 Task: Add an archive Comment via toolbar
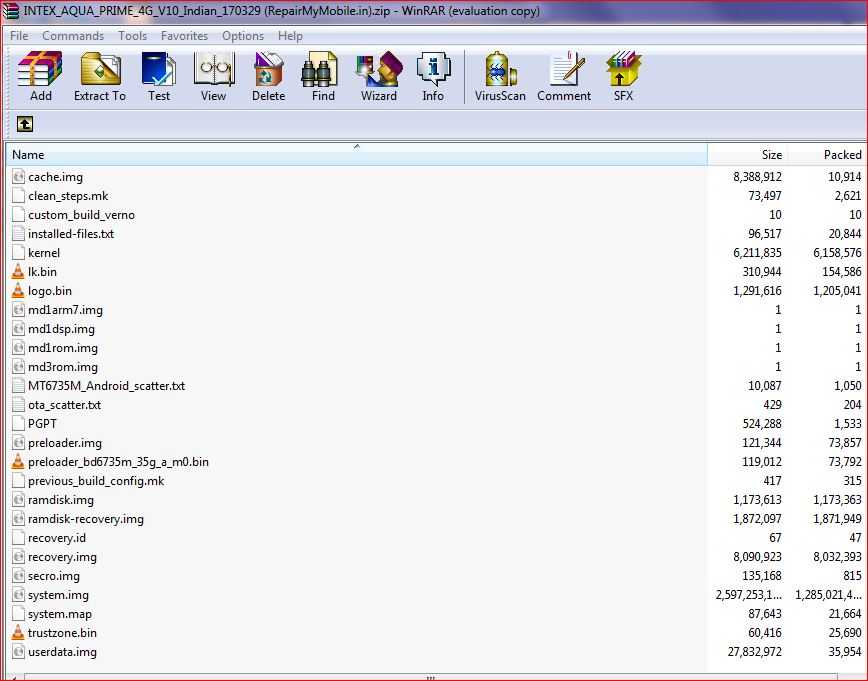(x=564, y=76)
